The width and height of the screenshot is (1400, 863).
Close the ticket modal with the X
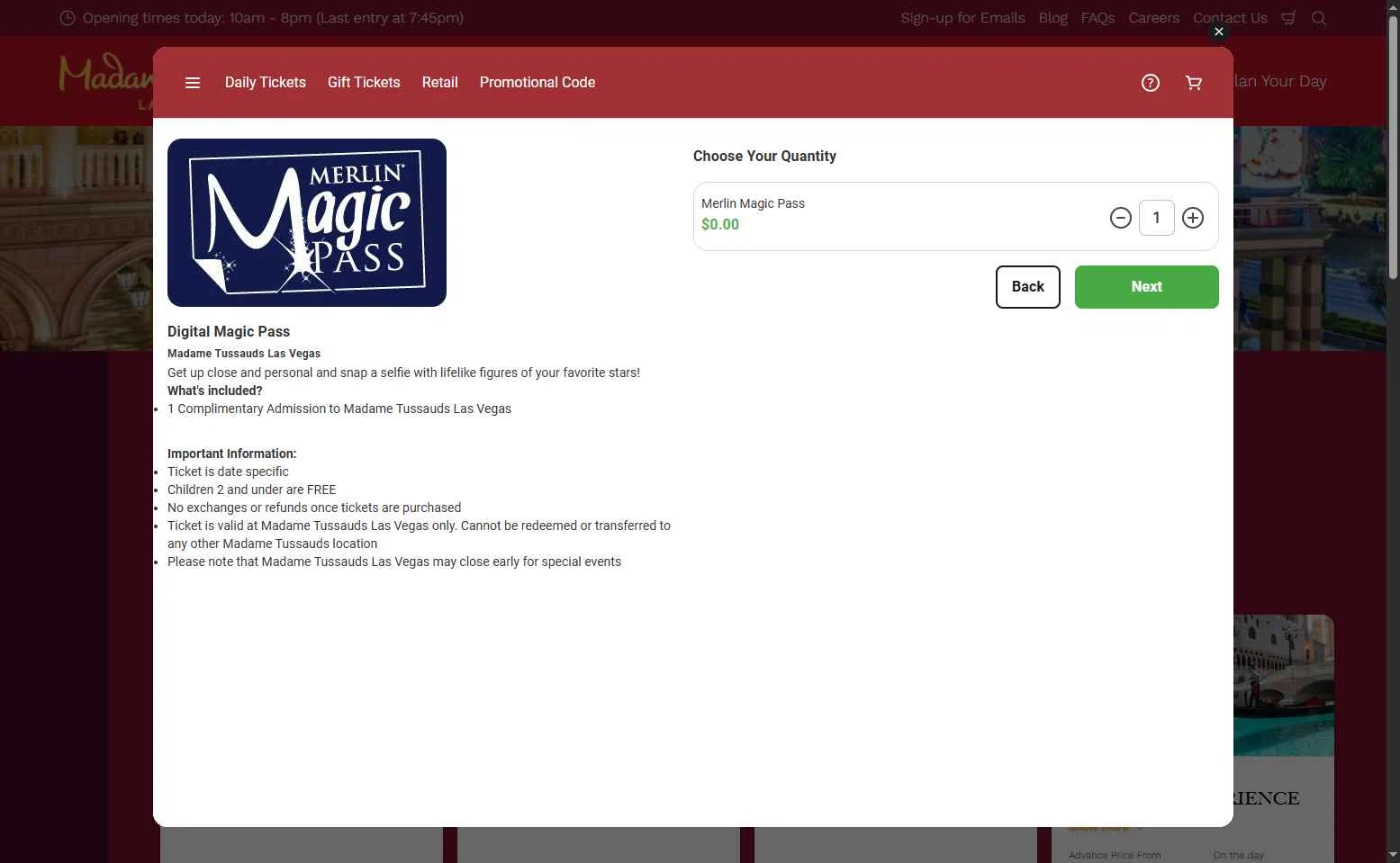coord(1218,31)
